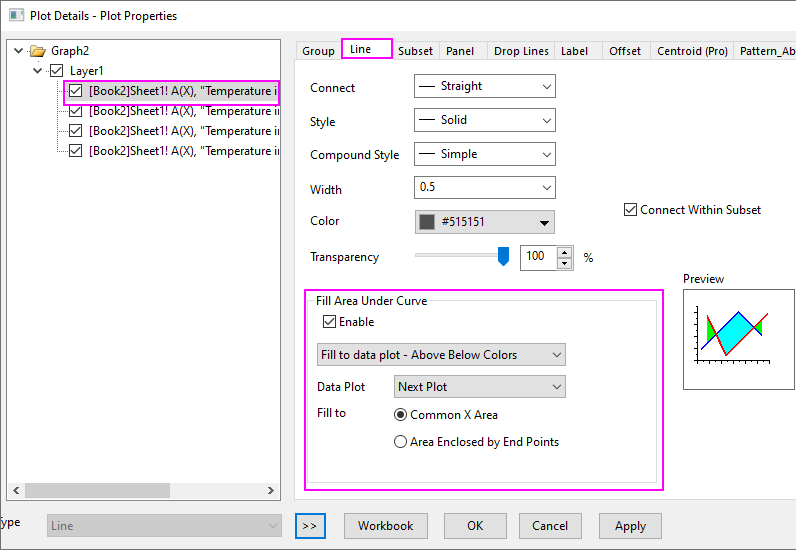Increase transparency with the up spinner arrow

click(x=565, y=251)
